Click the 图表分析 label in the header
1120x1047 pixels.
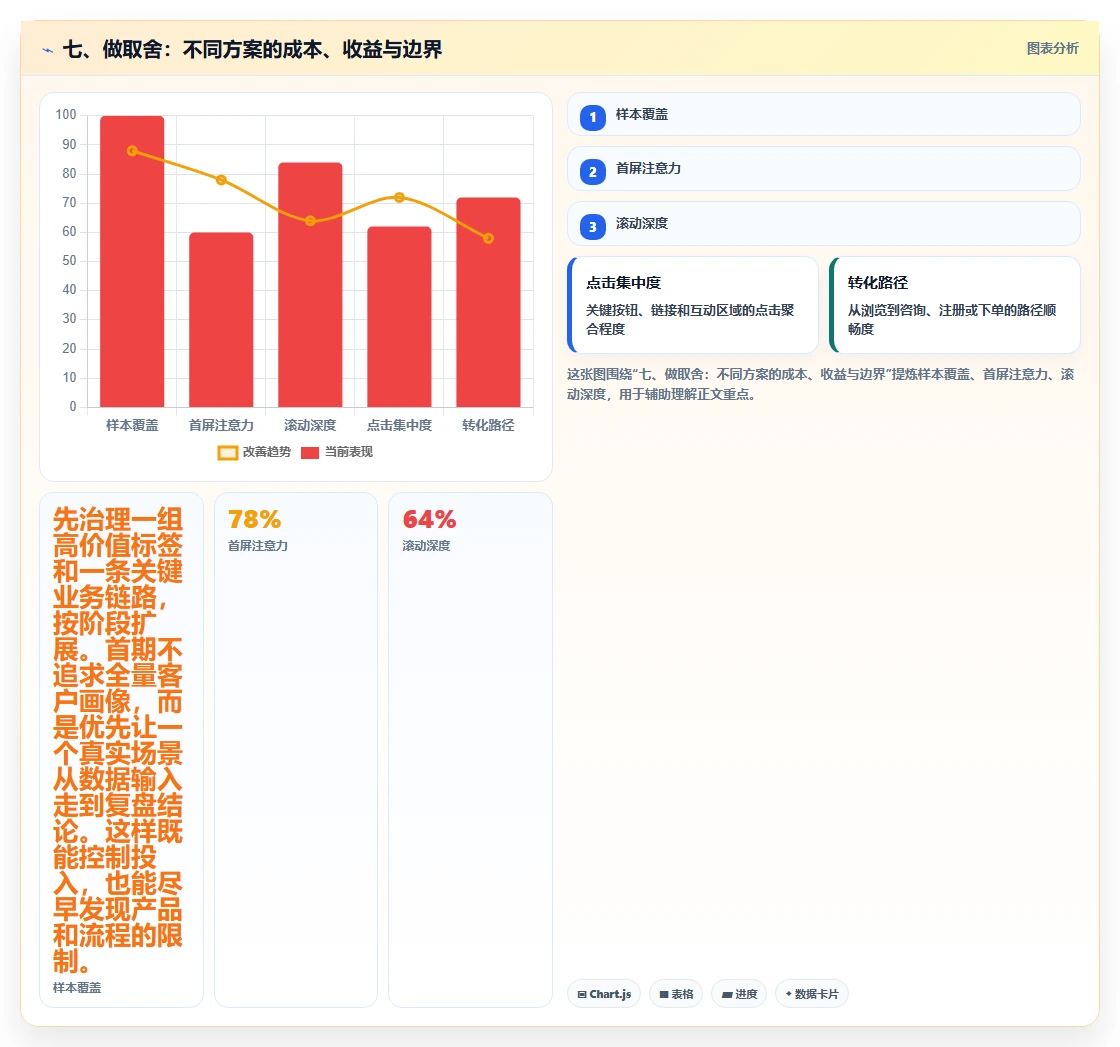click(x=1052, y=49)
